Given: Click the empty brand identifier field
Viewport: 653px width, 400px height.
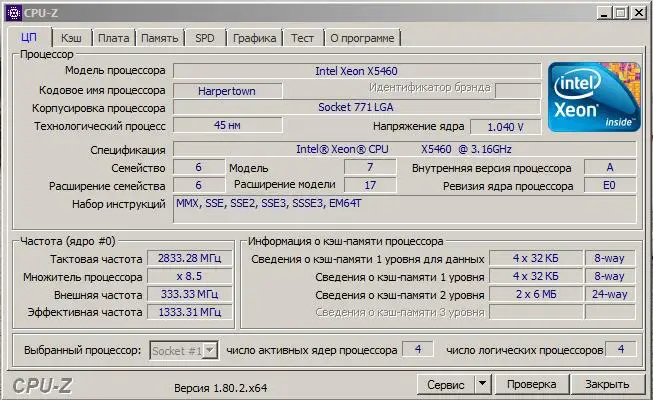Looking at the screenshot, I should click(518, 90).
